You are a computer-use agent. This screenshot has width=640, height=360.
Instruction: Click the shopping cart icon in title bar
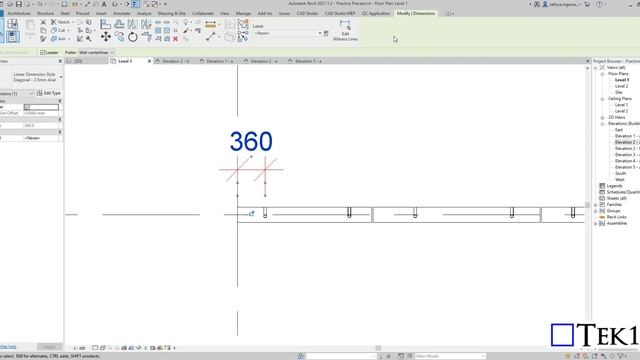587,4
